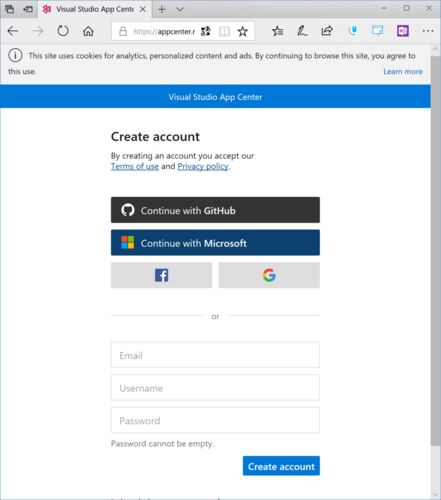Screen dimensions: 441x500
Task: Continue with Microsoft button
Action: pos(215,243)
